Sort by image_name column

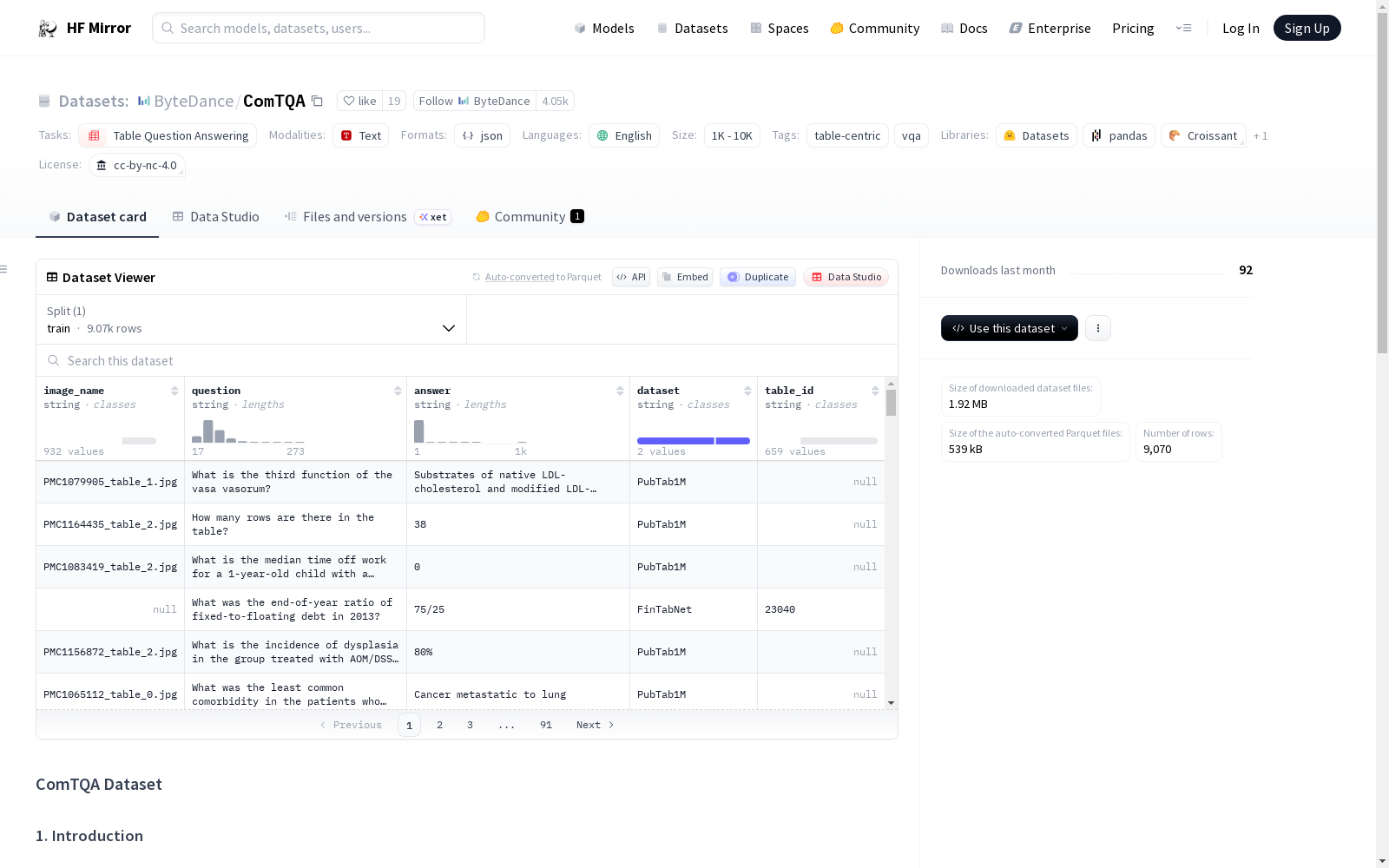(x=174, y=391)
